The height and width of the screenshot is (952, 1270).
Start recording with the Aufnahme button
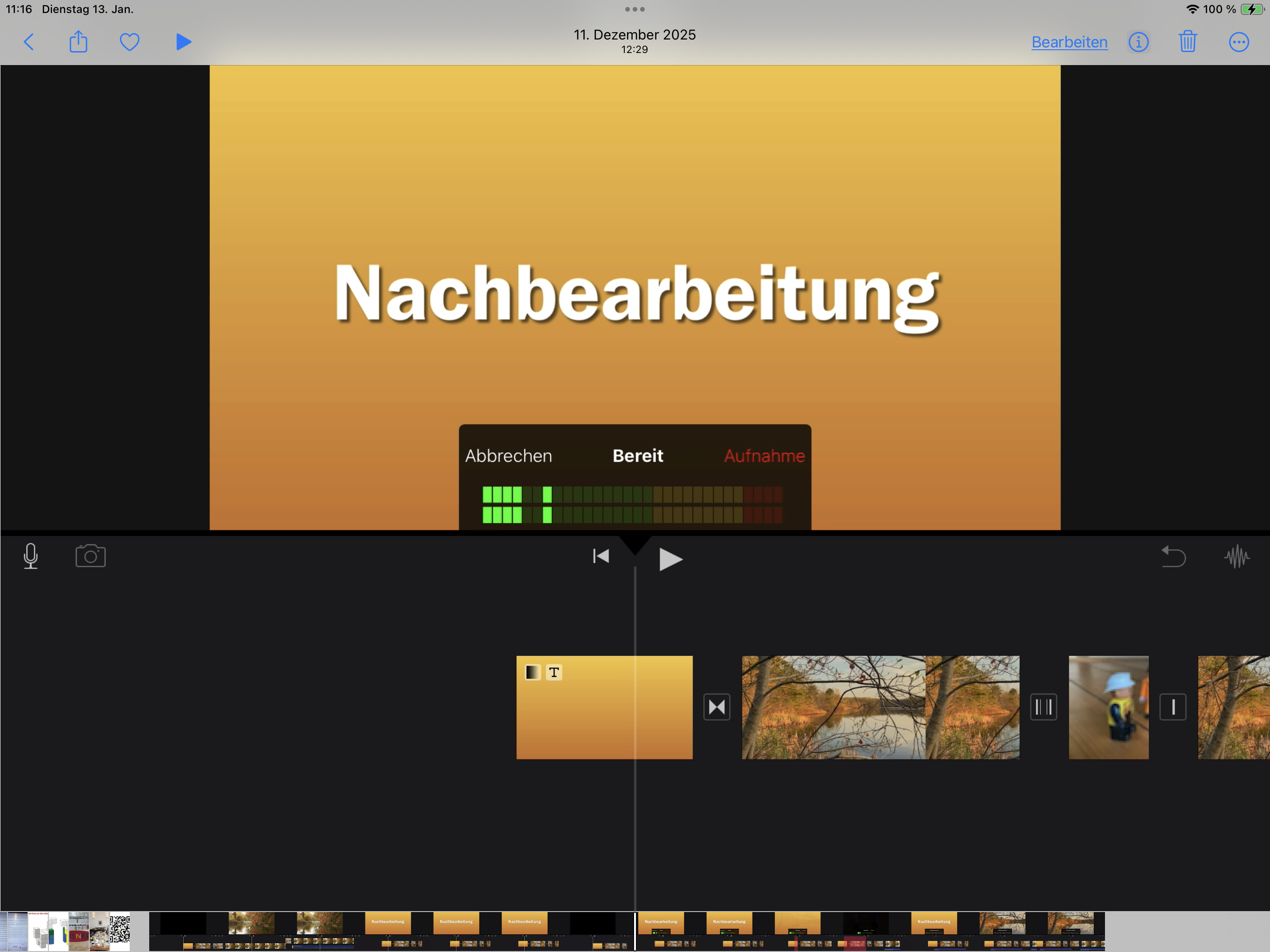click(764, 456)
